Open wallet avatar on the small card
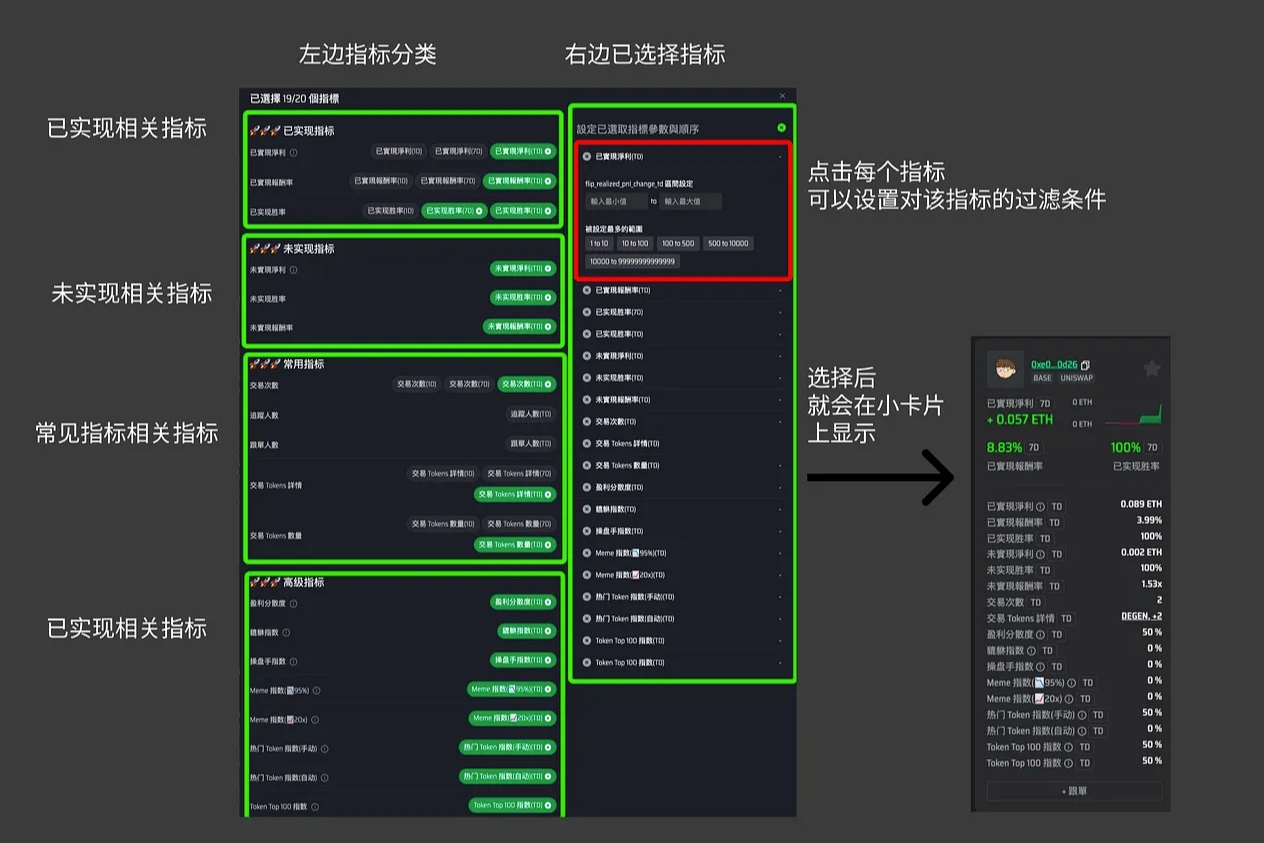1264x843 pixels. 1005,370
